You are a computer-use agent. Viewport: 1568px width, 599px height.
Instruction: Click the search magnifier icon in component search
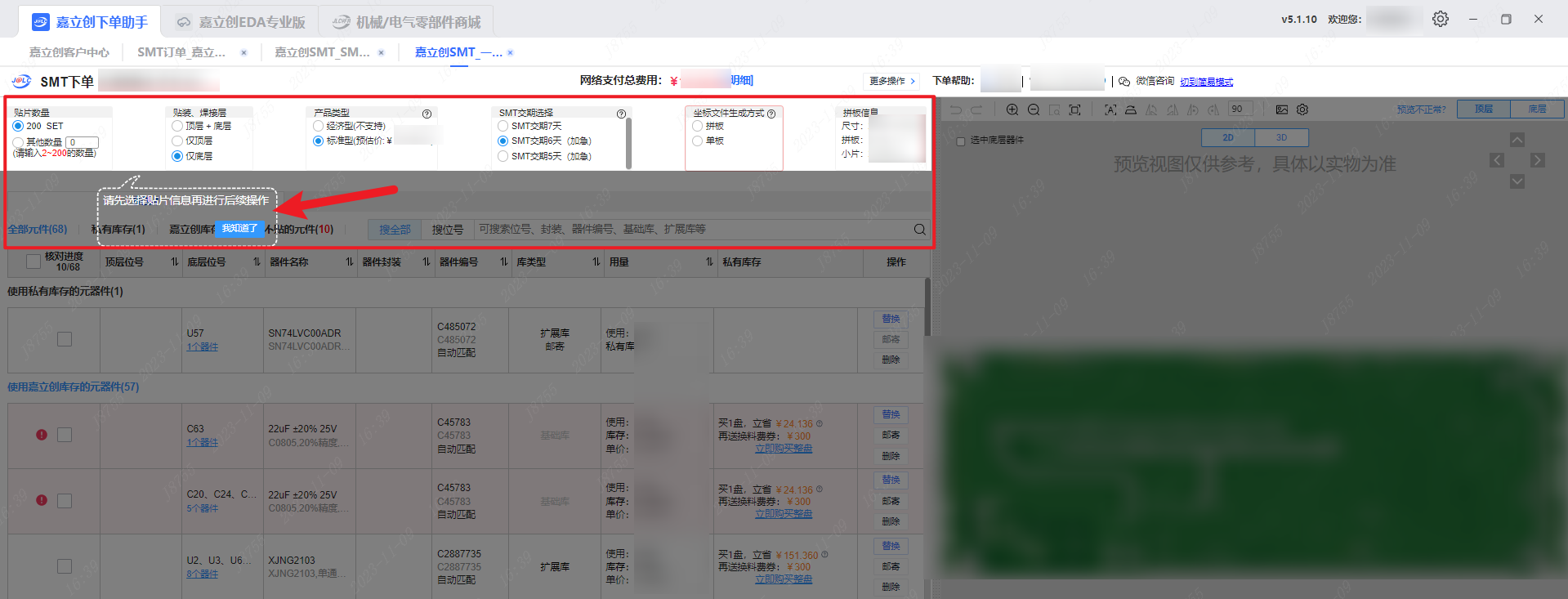(x=919, y=230)
